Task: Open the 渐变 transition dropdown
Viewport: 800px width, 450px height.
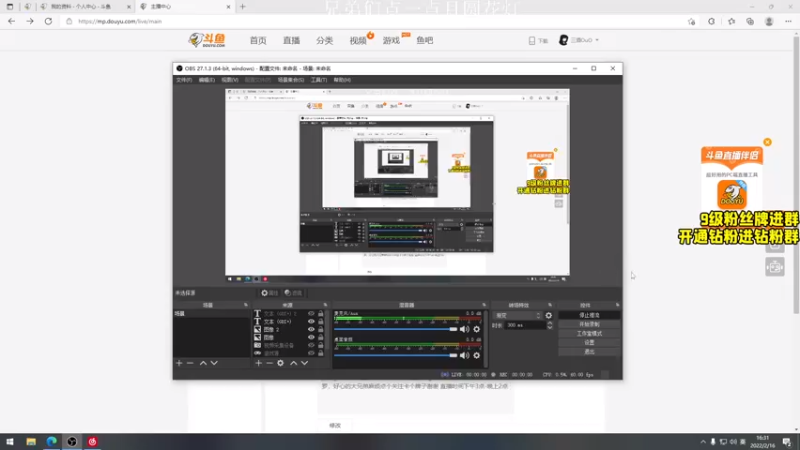Action: click(517, 315)
